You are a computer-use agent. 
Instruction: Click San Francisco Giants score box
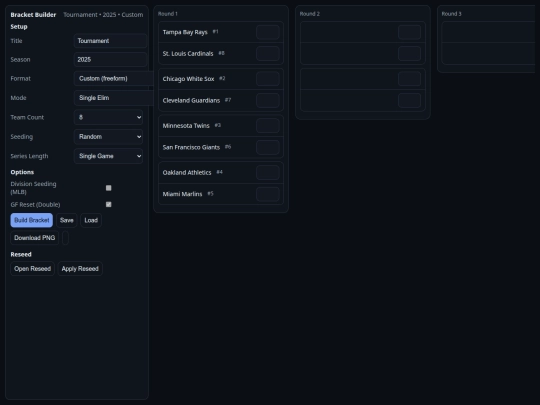coord(268,147)
